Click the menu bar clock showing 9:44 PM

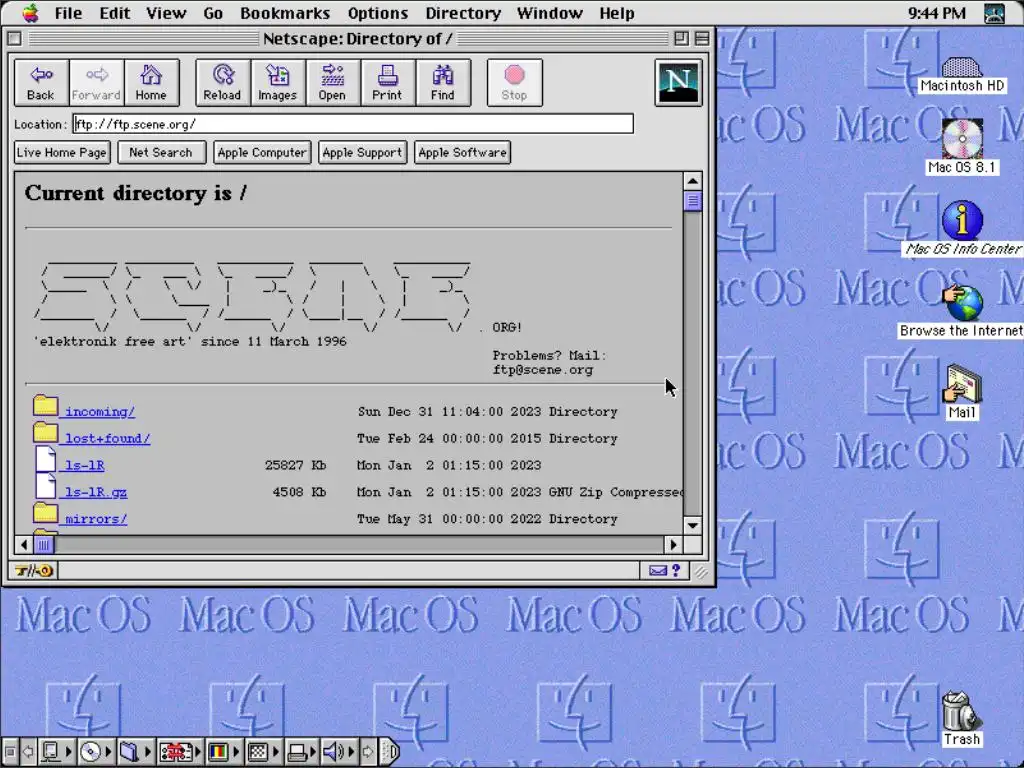(x=936, y=13)
